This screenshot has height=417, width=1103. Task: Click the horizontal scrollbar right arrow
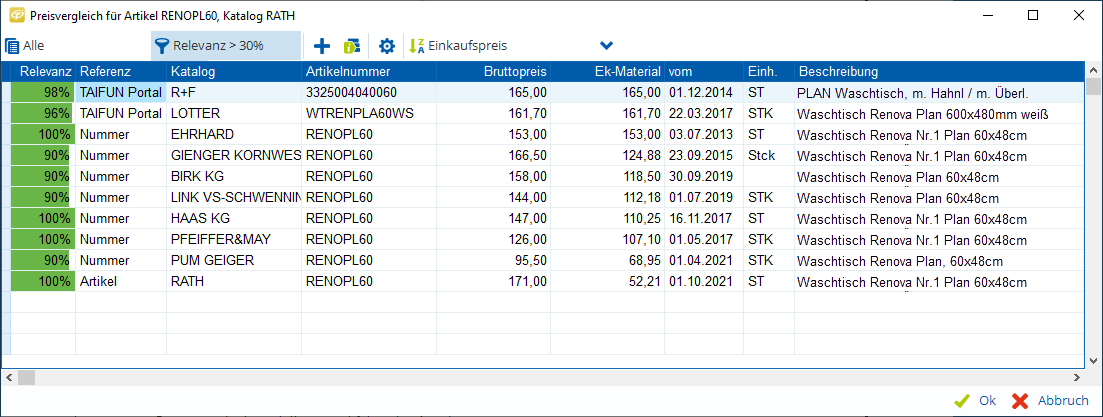coord(1078,377)
